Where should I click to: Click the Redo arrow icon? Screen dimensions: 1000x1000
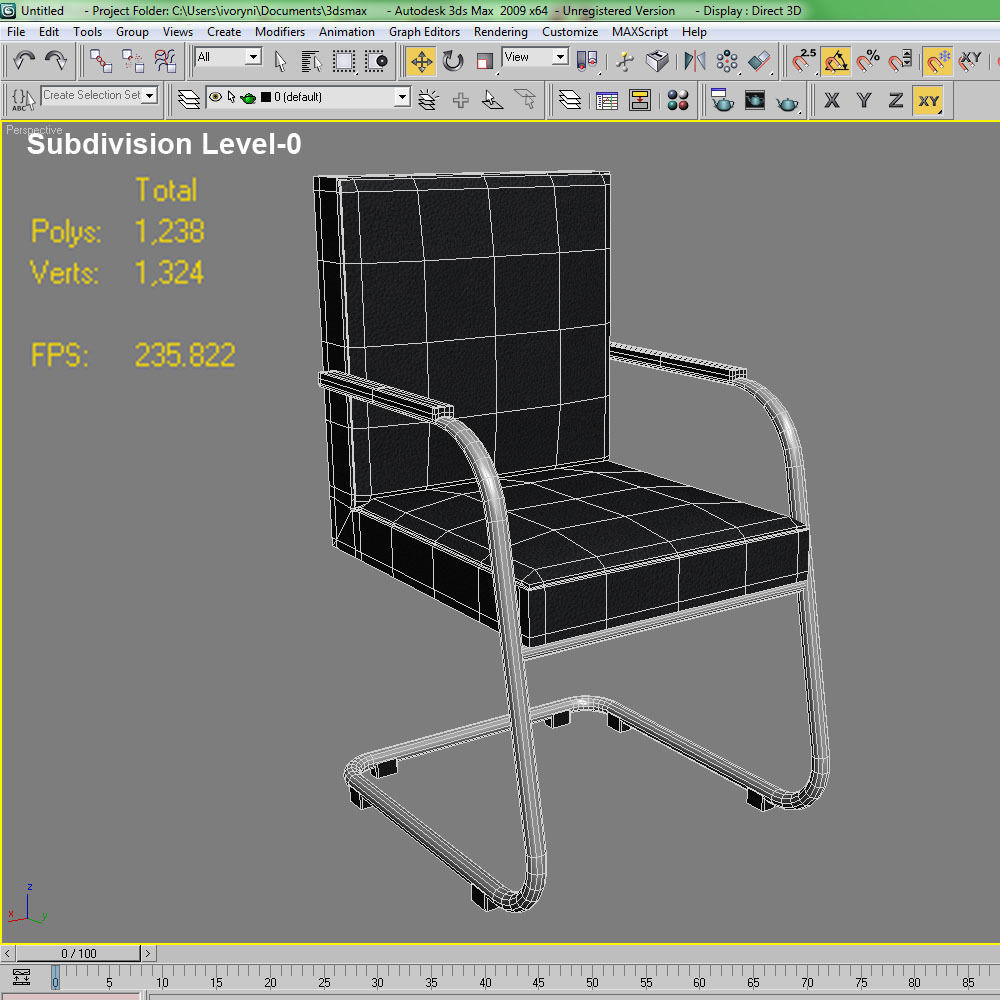pos(55,61)
